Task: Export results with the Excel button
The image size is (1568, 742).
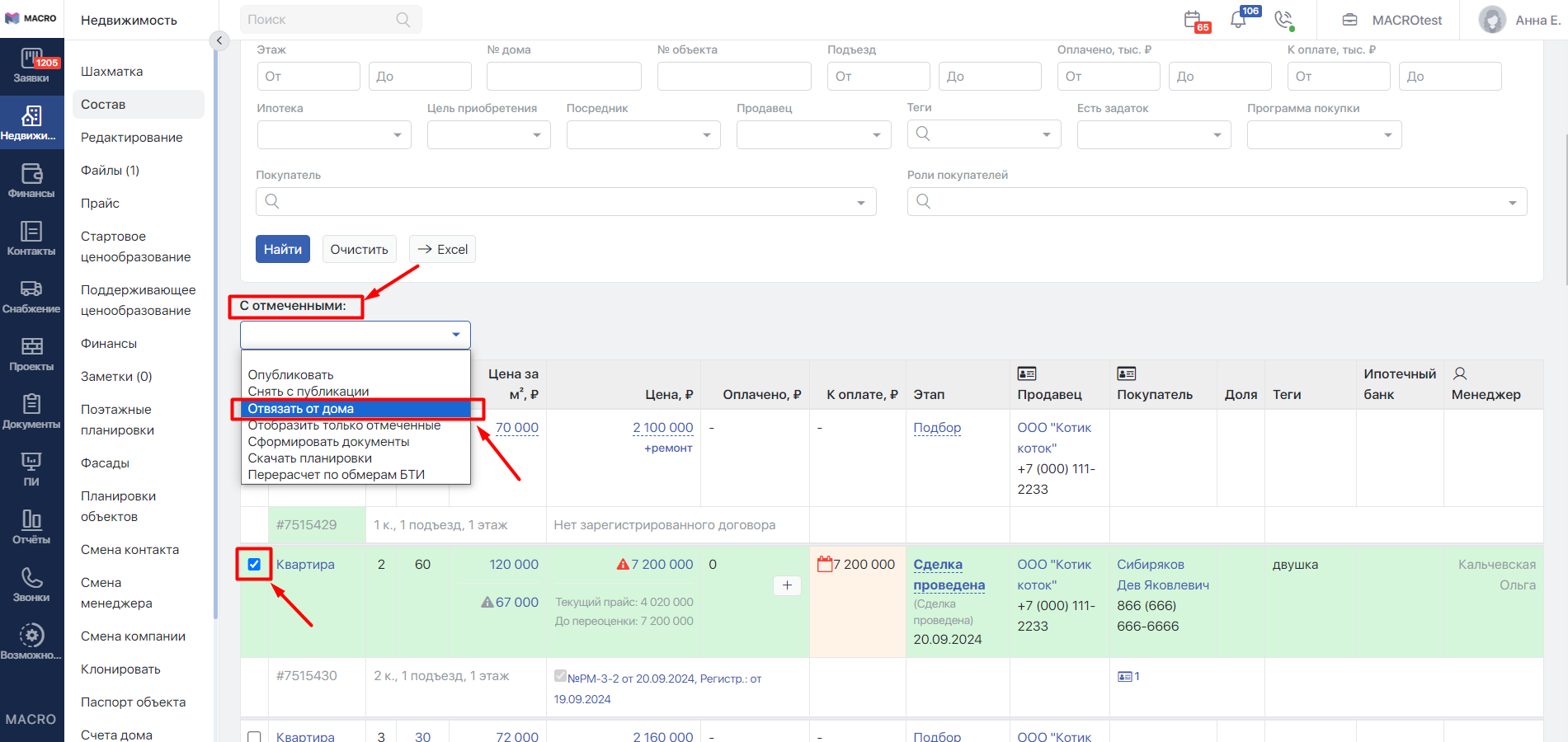Action: tap(442, 249)
